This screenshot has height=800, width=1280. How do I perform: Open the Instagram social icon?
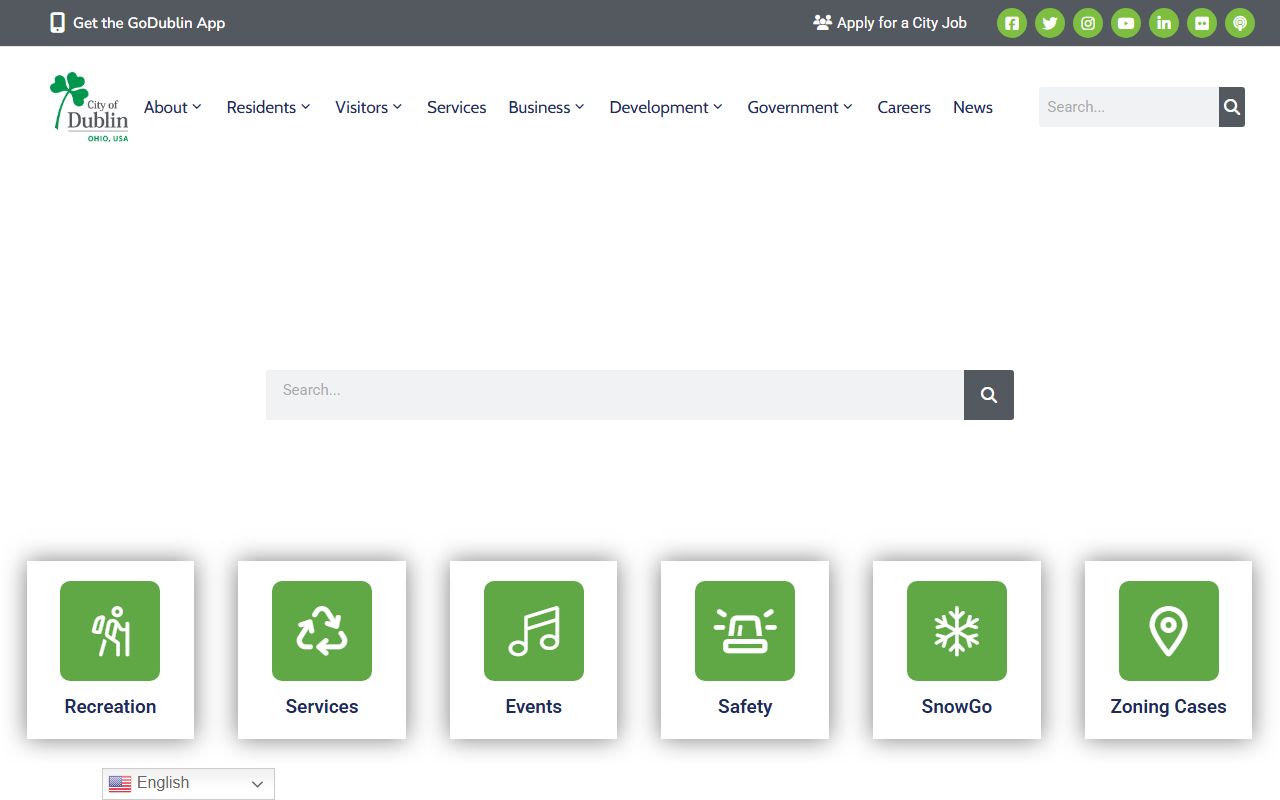[1088, 23]
